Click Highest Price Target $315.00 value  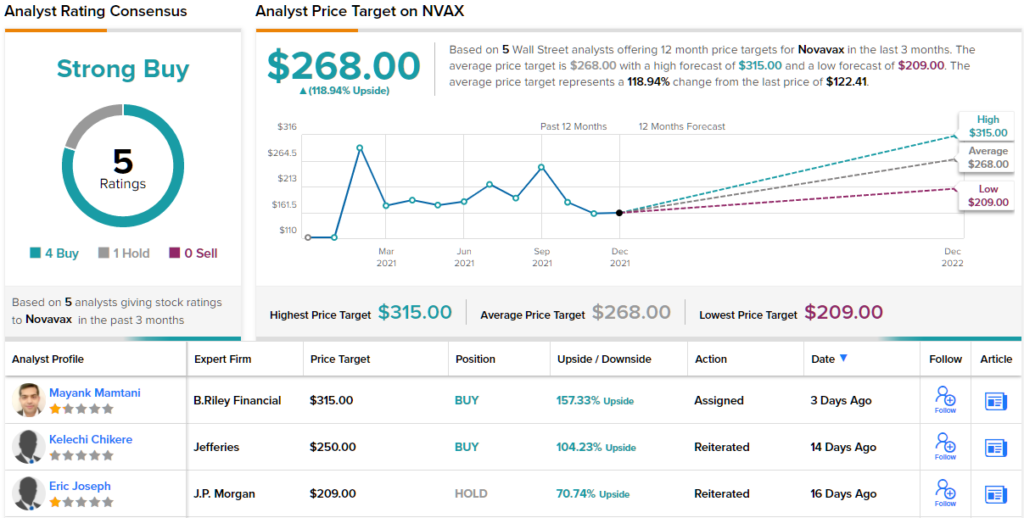click(415, 312)
